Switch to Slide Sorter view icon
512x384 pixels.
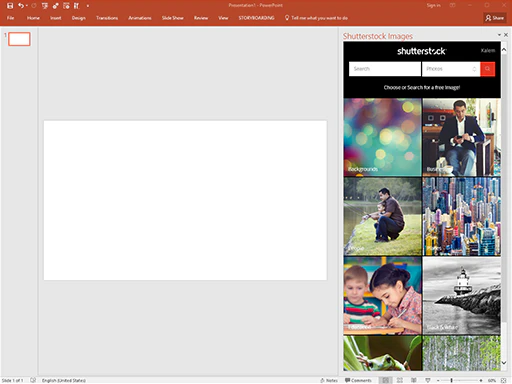click(x=400, y=380)
